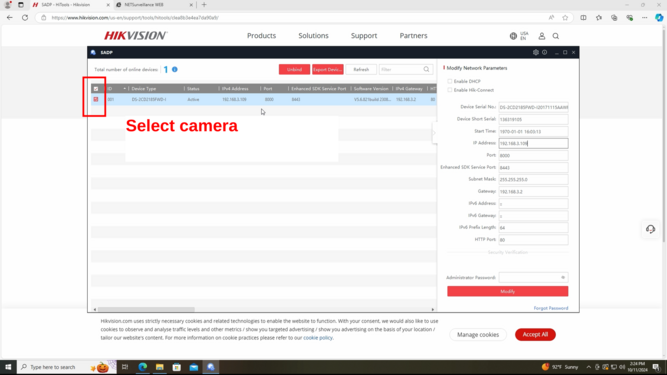Viewport: 667px width, 375px height.
Task: Open region language globe icon
Action: click(x=513, y=36)
